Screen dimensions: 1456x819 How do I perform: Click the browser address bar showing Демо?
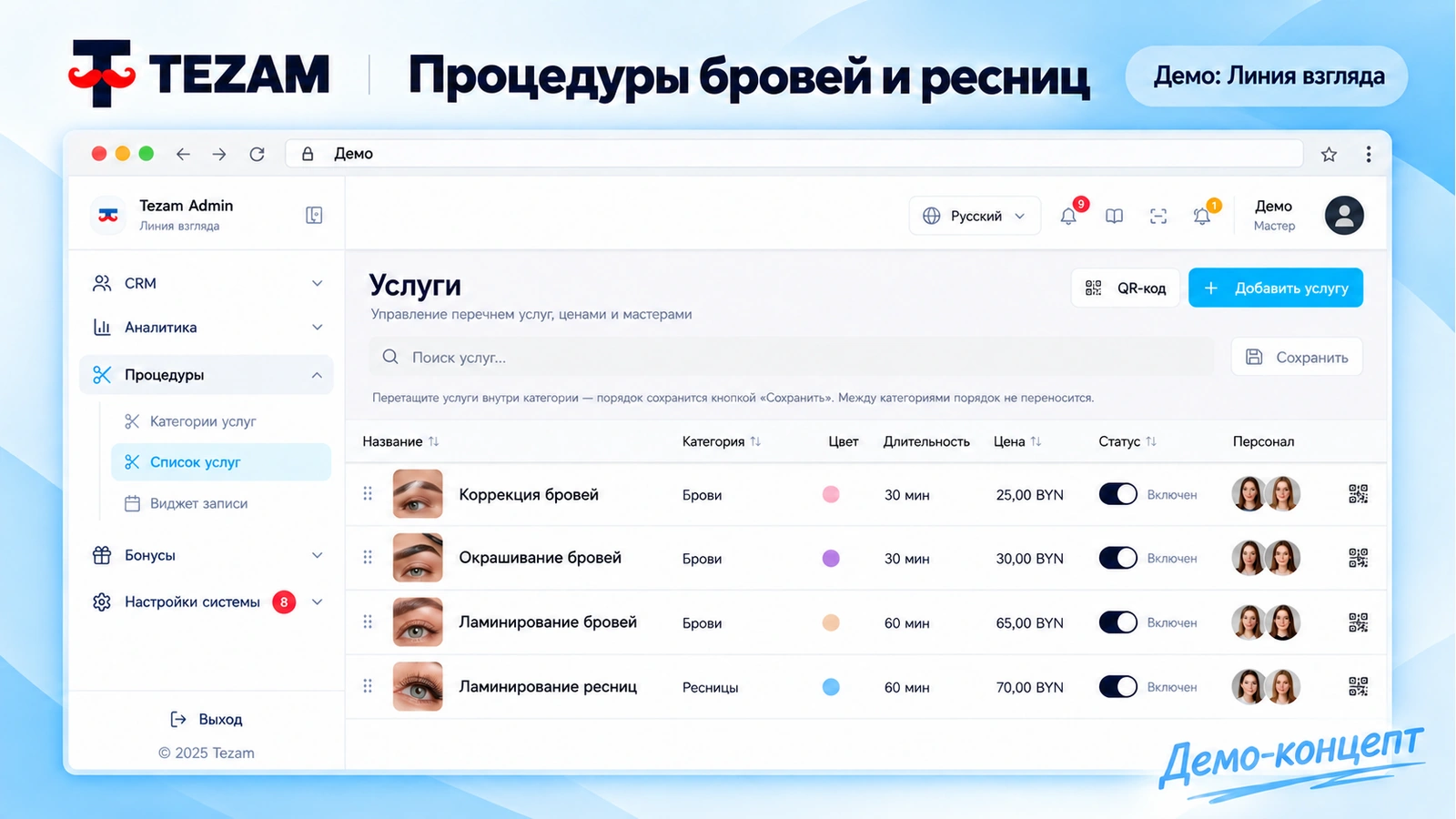794,154
